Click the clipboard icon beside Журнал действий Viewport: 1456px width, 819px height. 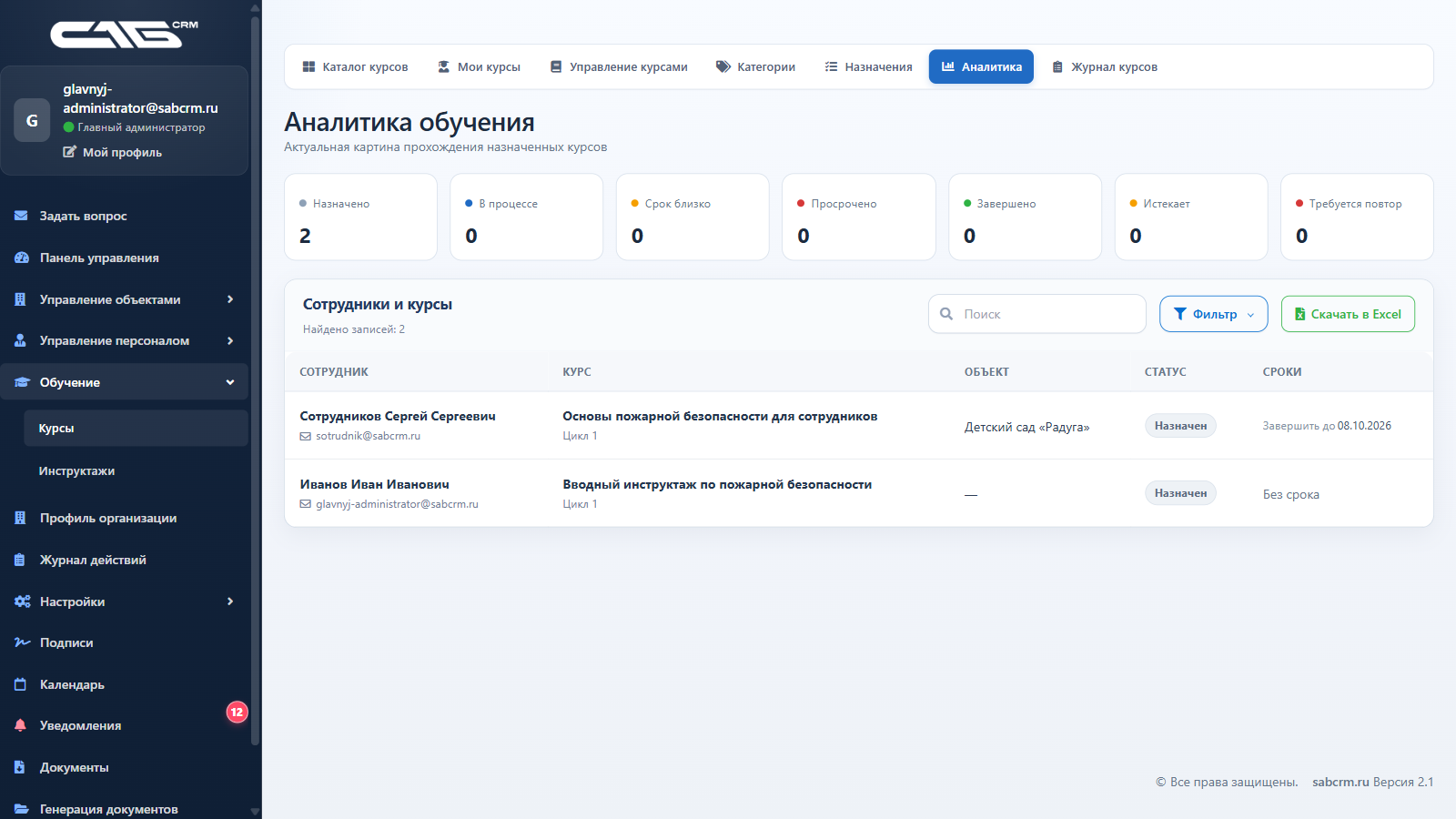[20, 560]
